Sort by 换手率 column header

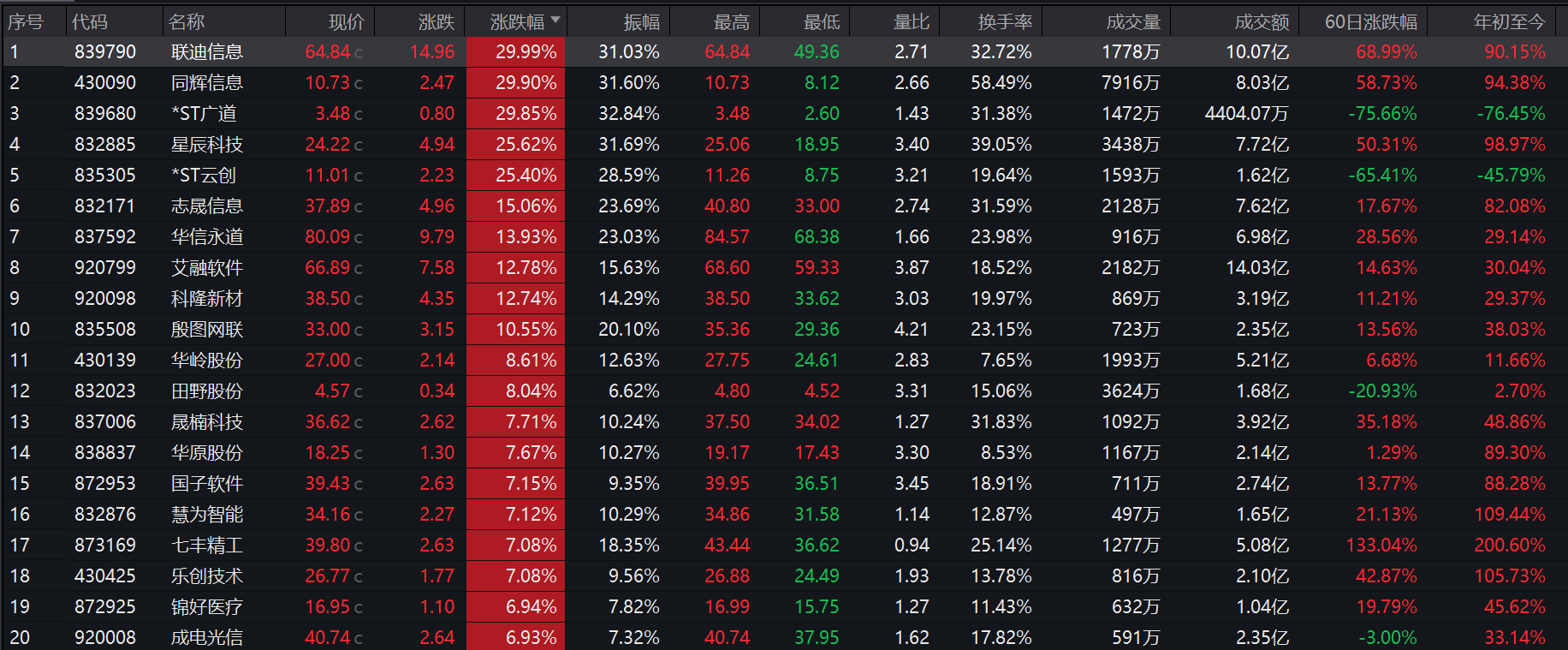coord(1006,22)
